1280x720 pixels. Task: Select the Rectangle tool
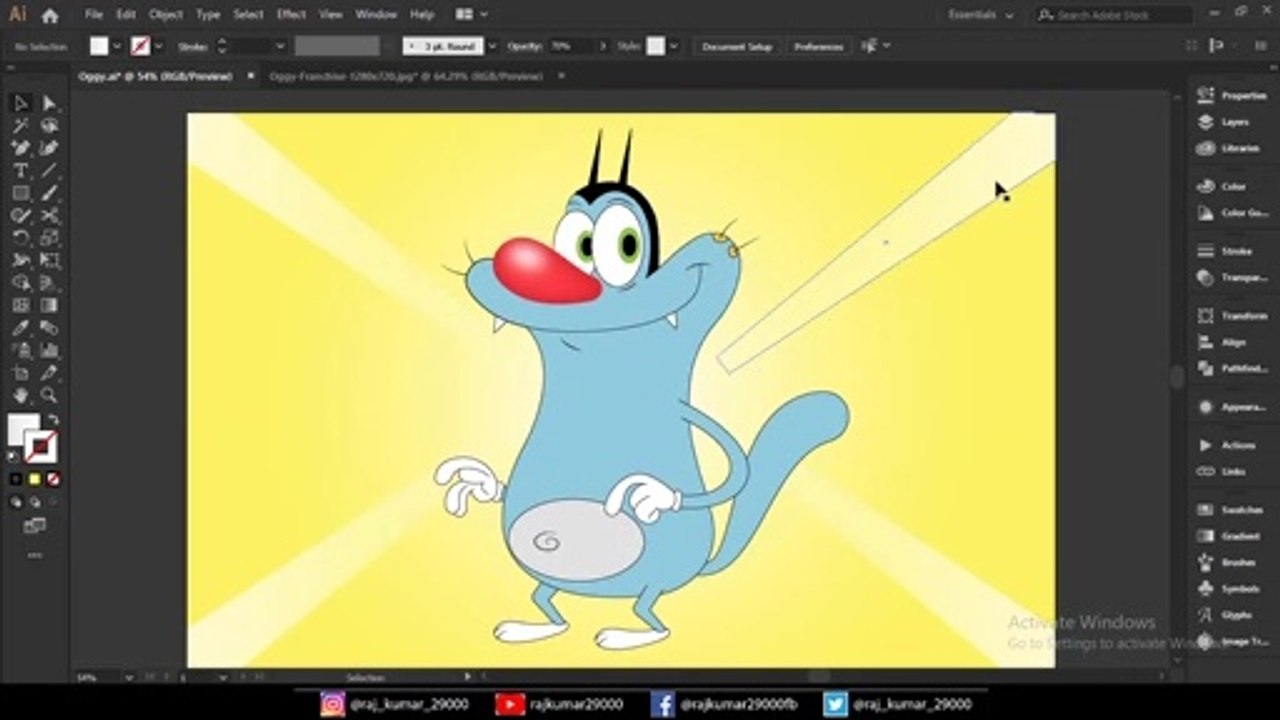point(20,193)
